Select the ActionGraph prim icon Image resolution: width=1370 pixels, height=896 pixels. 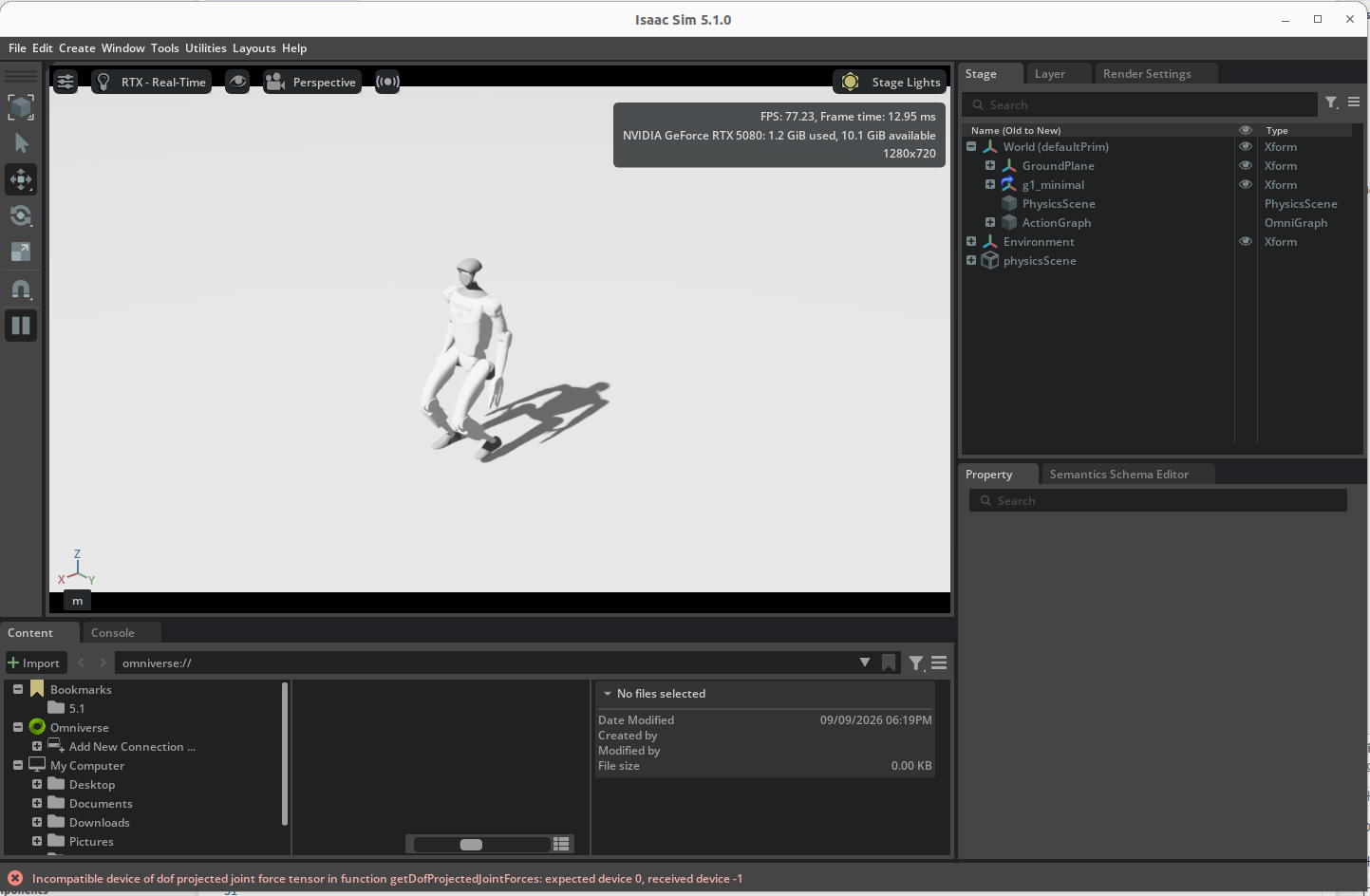click(1009, 222)
